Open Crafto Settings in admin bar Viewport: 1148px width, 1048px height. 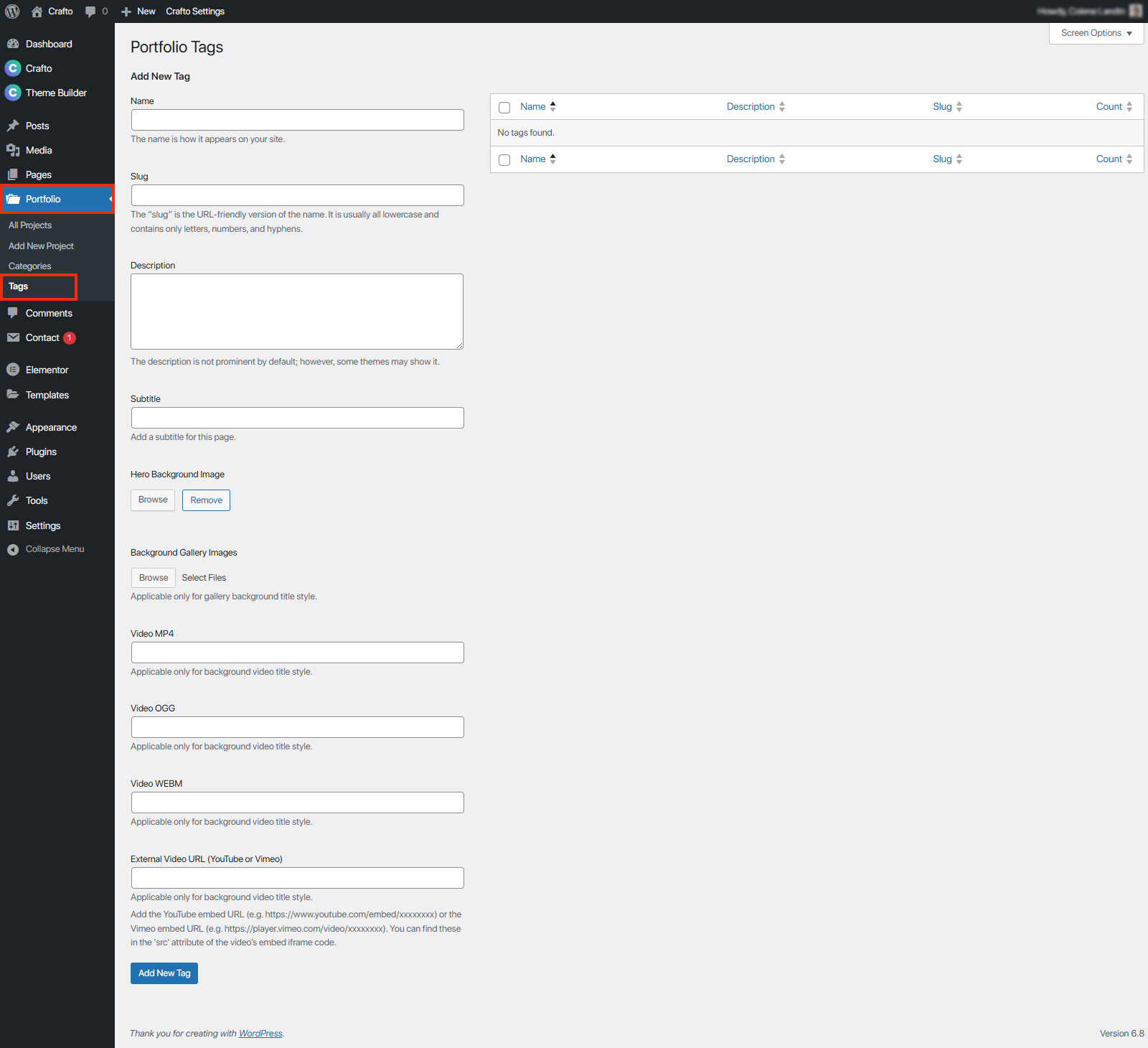click(195, 11)
